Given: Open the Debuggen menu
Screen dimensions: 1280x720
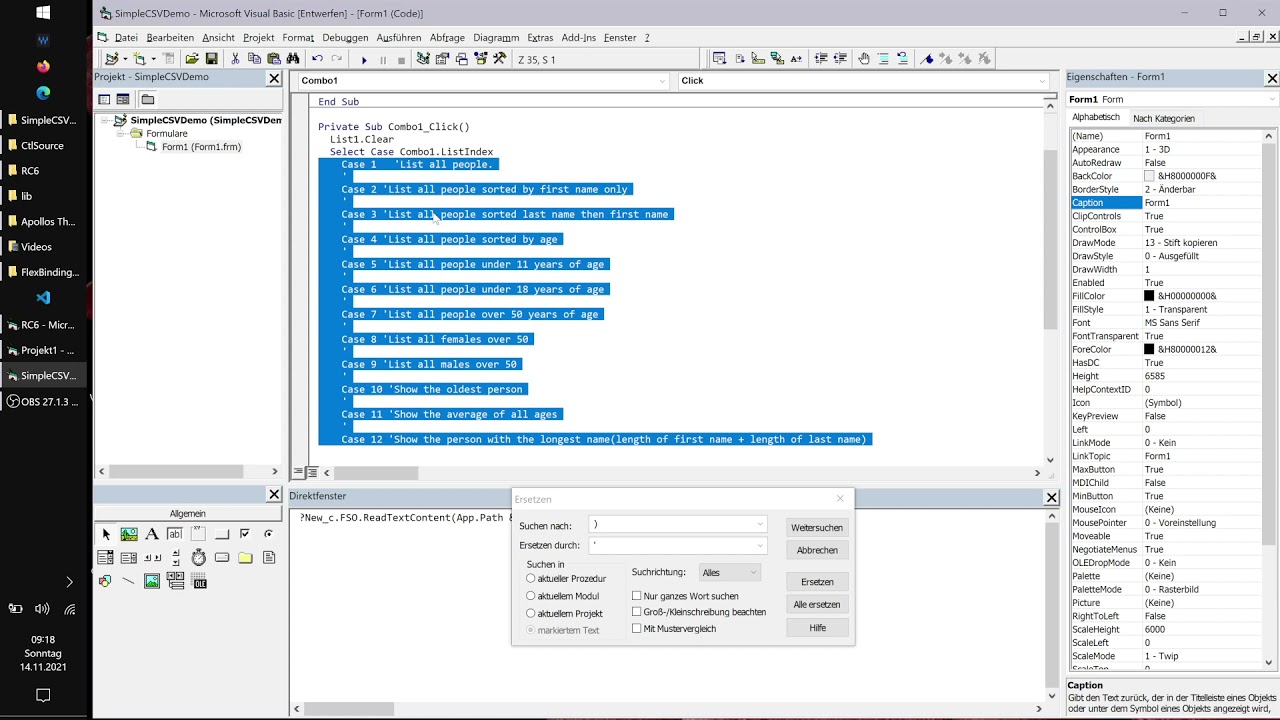Looking at the screenshot, I should coord(345,37).
